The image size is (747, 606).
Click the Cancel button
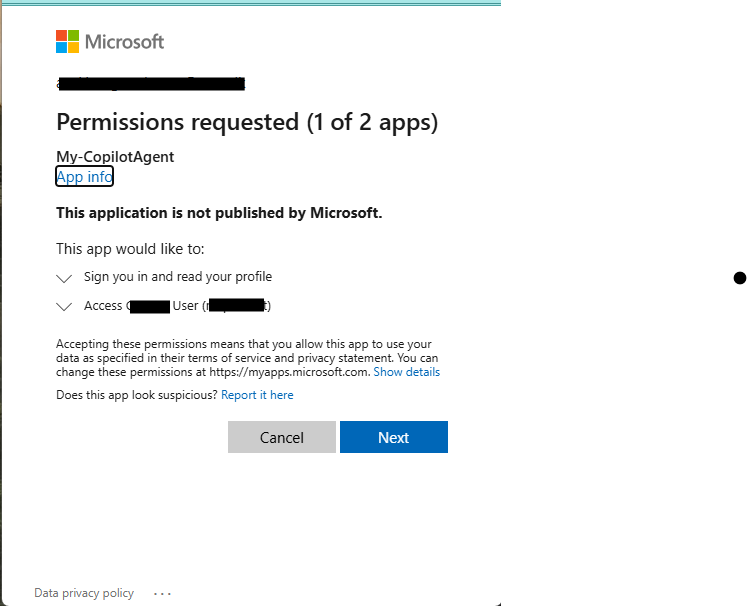tap(282, 437)
